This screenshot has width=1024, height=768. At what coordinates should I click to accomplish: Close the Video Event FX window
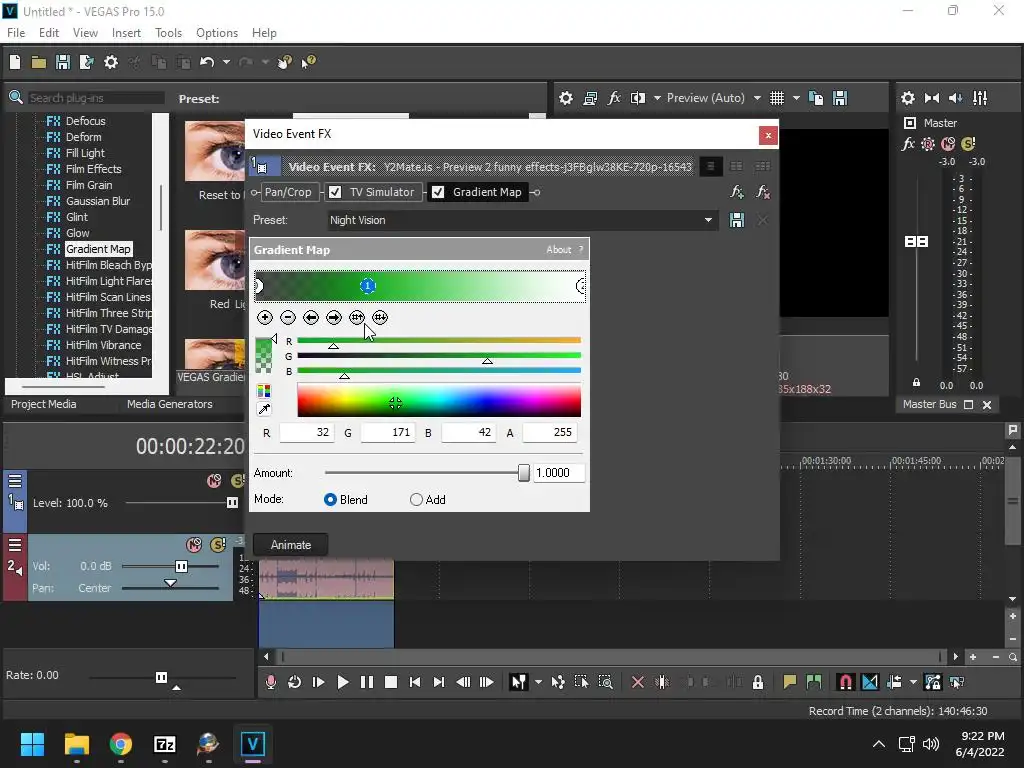click(x=768, y=135)
